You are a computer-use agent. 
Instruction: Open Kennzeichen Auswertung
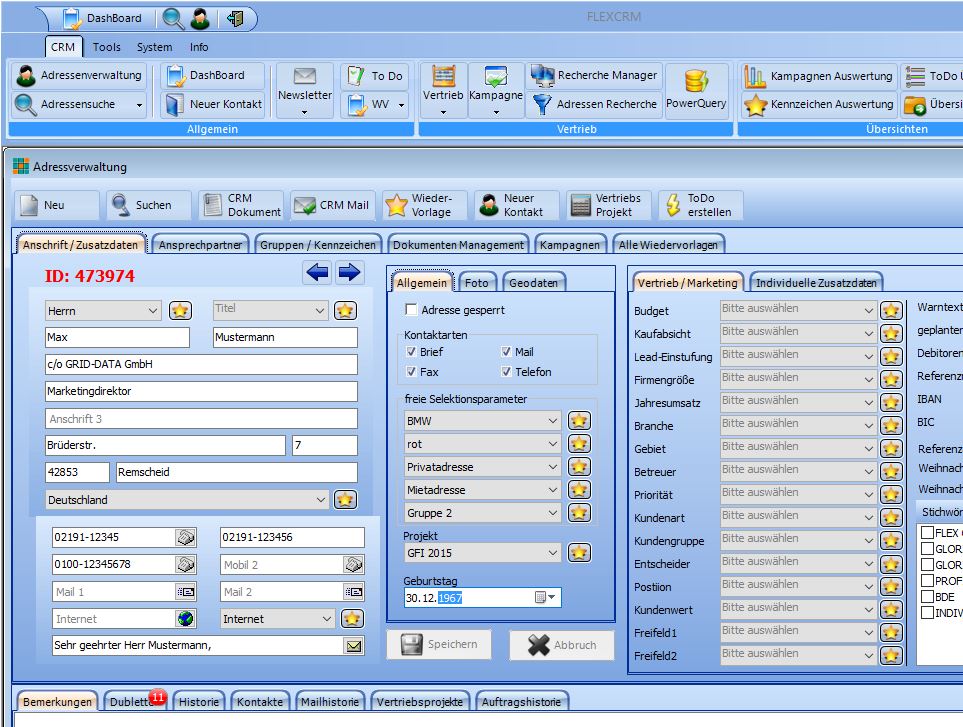coord(818,104)
